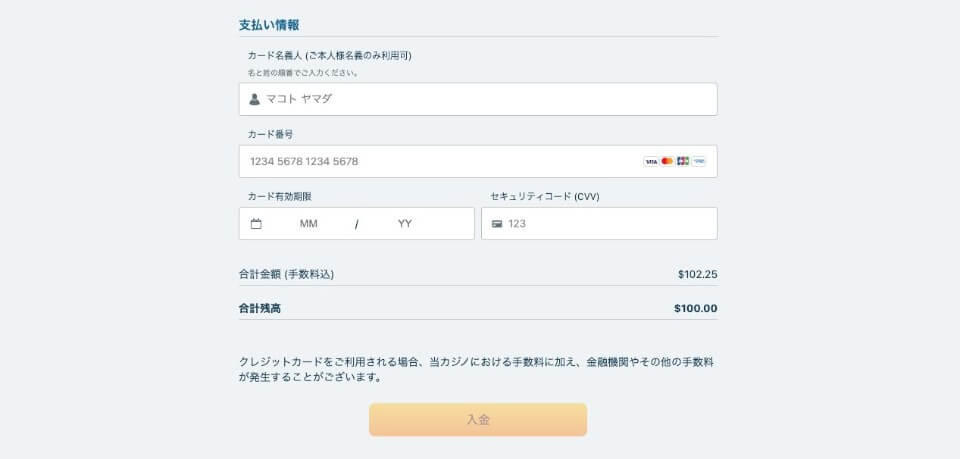
Task: Select the YY expiry year field
Action: pos(405,224)
